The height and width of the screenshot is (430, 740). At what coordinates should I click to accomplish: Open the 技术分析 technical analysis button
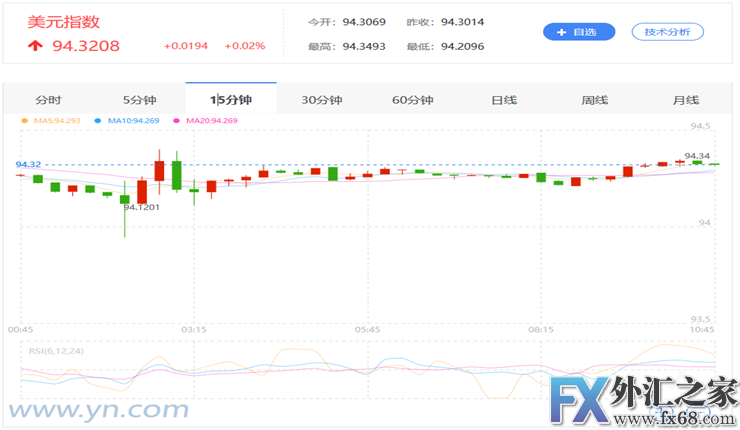[x=667, y=32]
